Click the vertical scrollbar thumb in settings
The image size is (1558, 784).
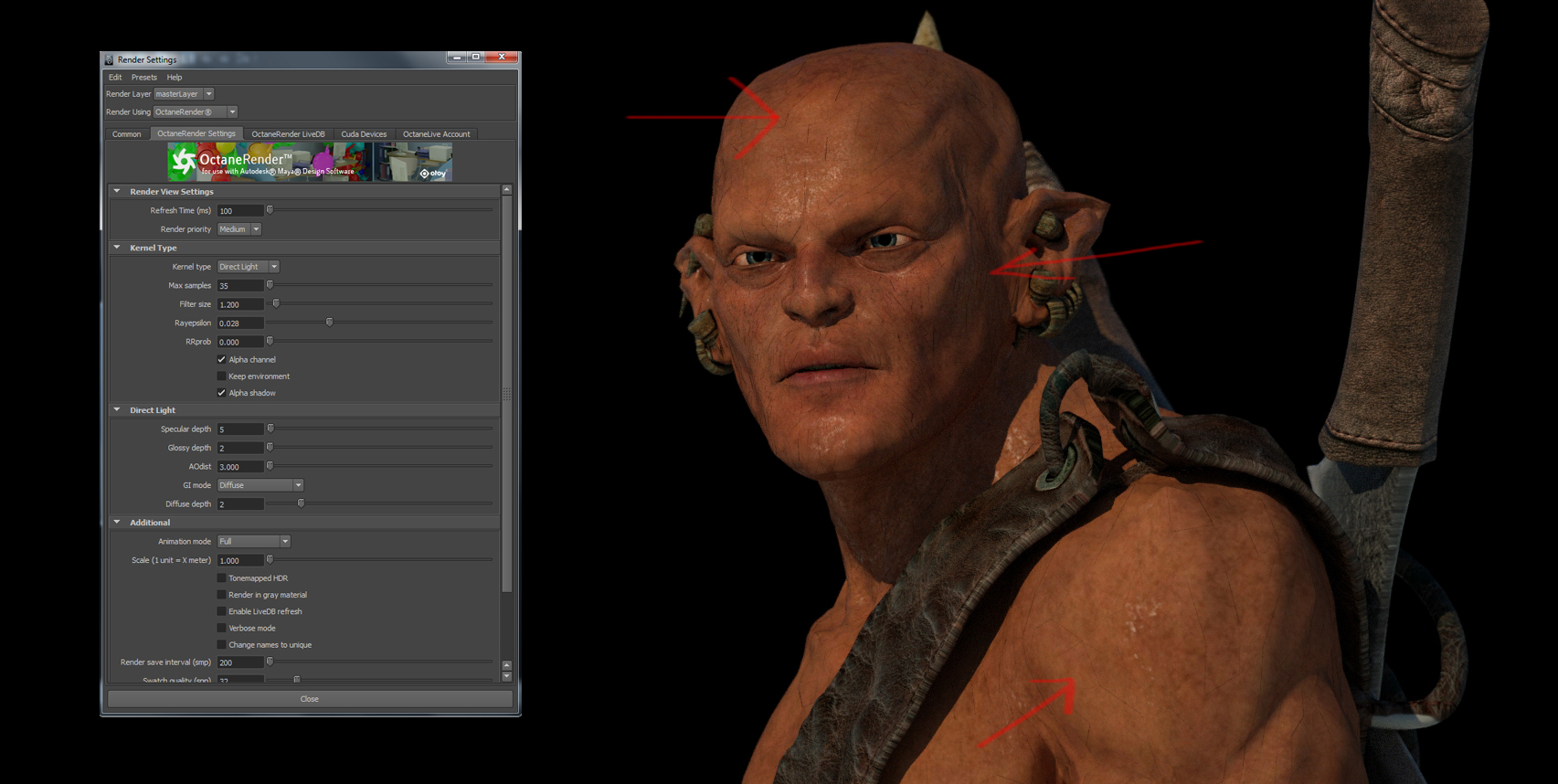click(x=507, y=394)
